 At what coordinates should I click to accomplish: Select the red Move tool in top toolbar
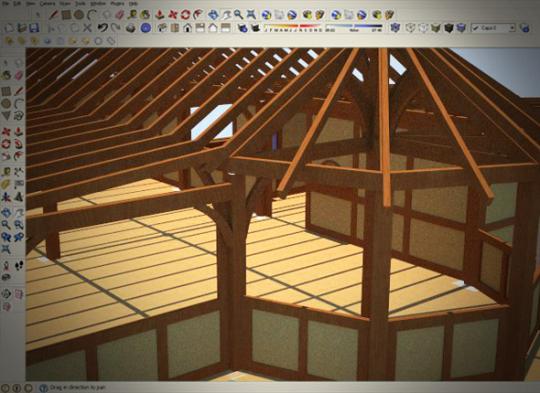[173, 15]
